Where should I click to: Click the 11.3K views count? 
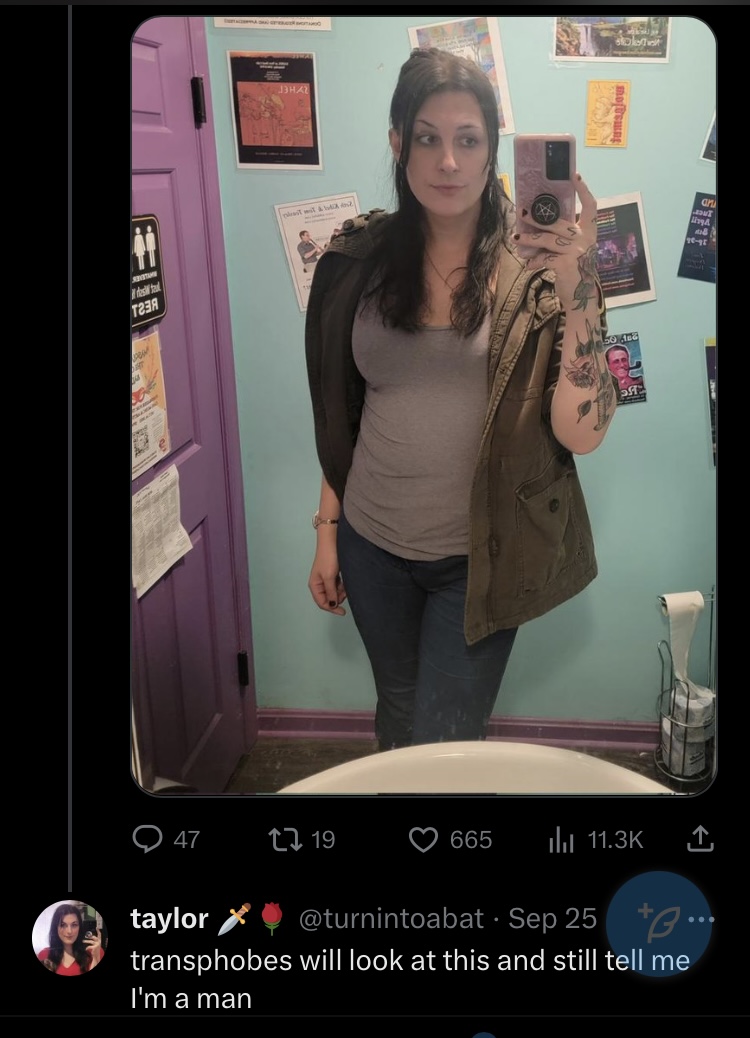coord(615,840)
